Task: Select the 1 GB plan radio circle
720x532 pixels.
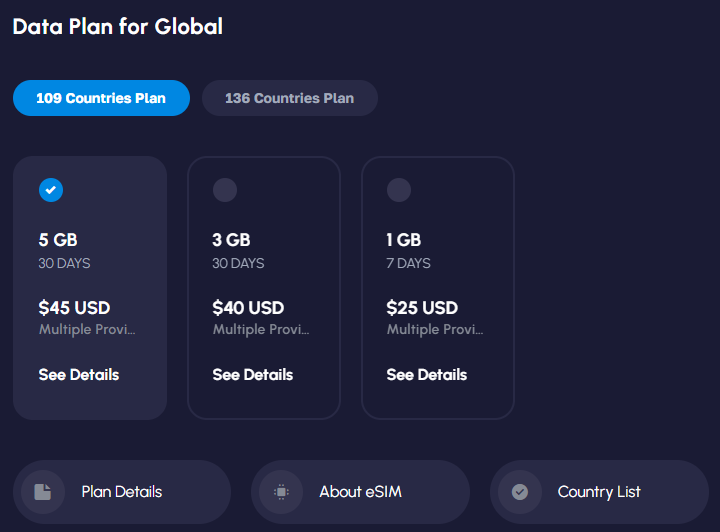Action: pos(399,190)
